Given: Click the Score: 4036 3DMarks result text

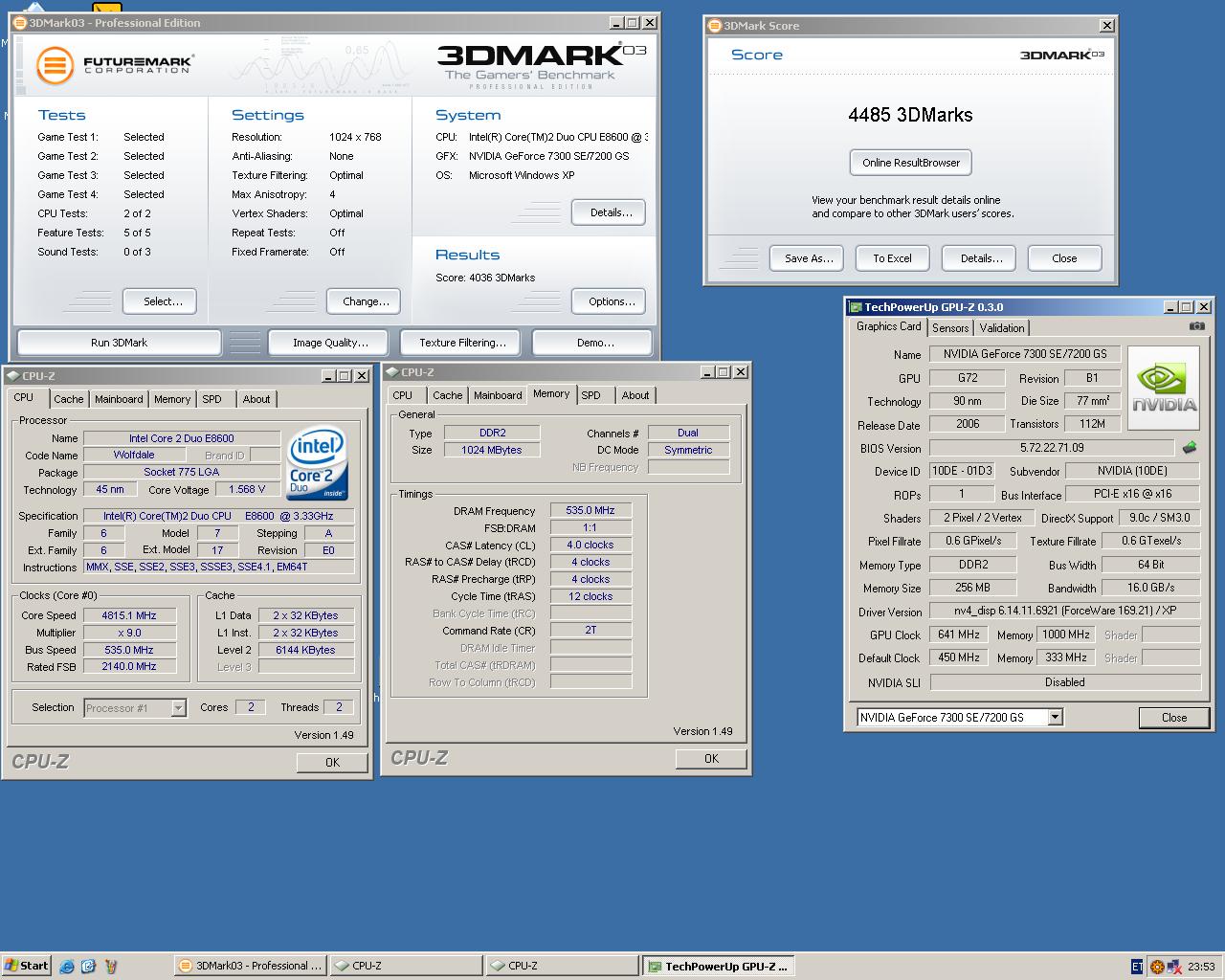Looking at the screenshot, I should pyautogui.click(x=485, y=278).
